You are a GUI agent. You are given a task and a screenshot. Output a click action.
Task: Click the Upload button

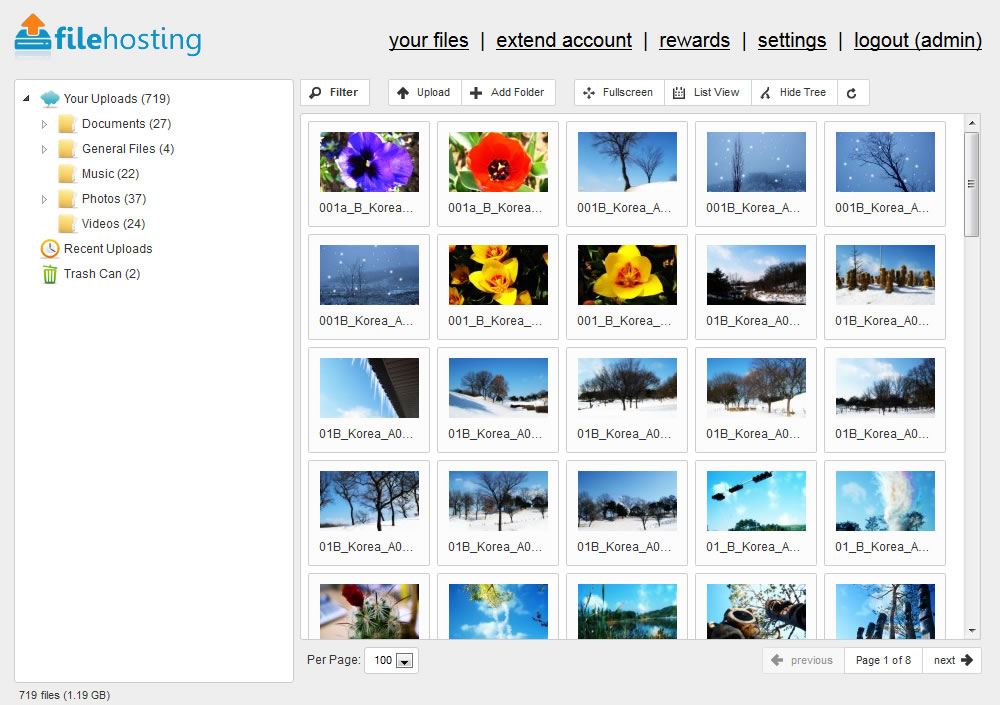click(x=425, y=93)
